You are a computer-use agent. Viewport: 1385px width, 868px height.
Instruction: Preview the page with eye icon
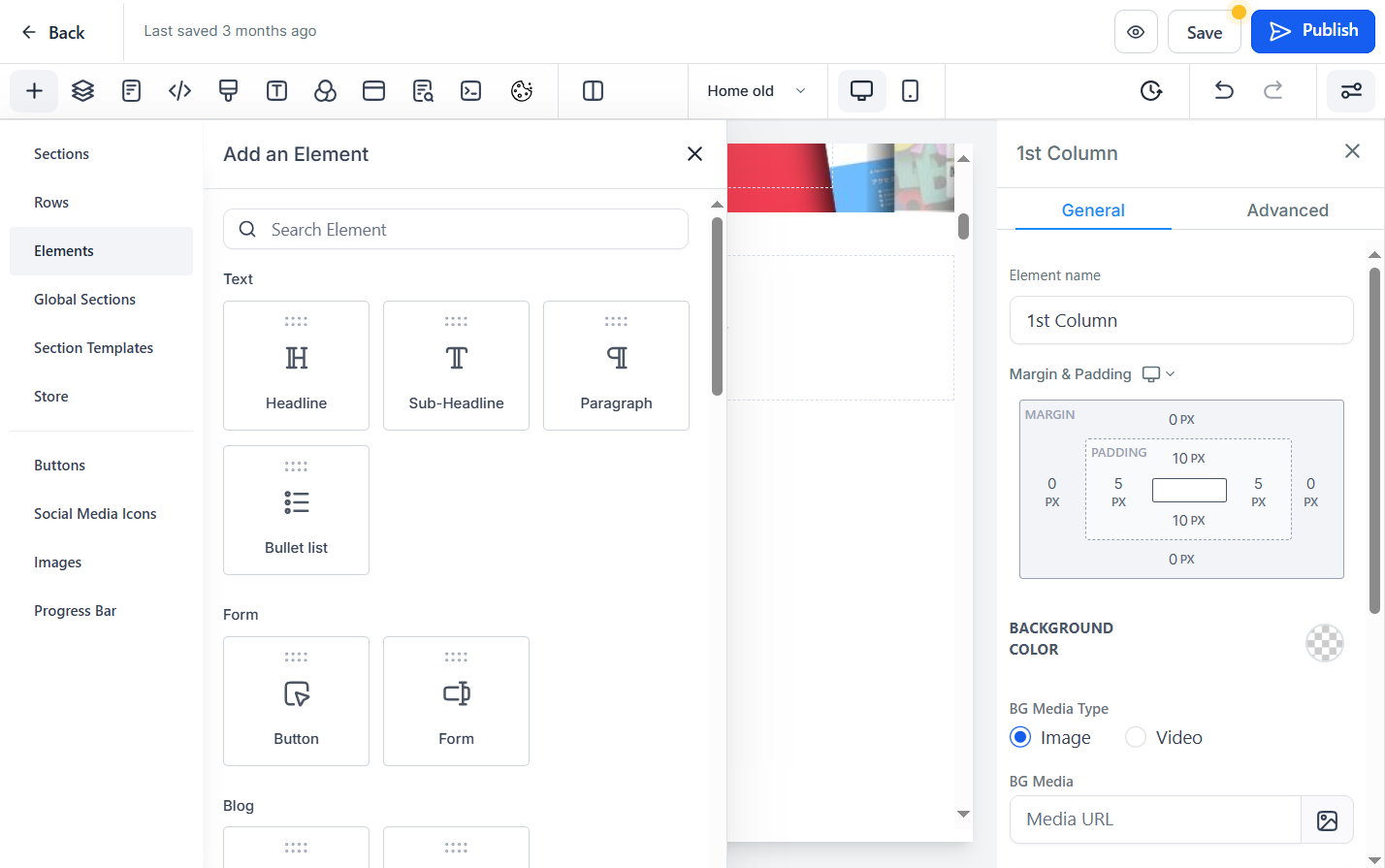point(1137,32)
